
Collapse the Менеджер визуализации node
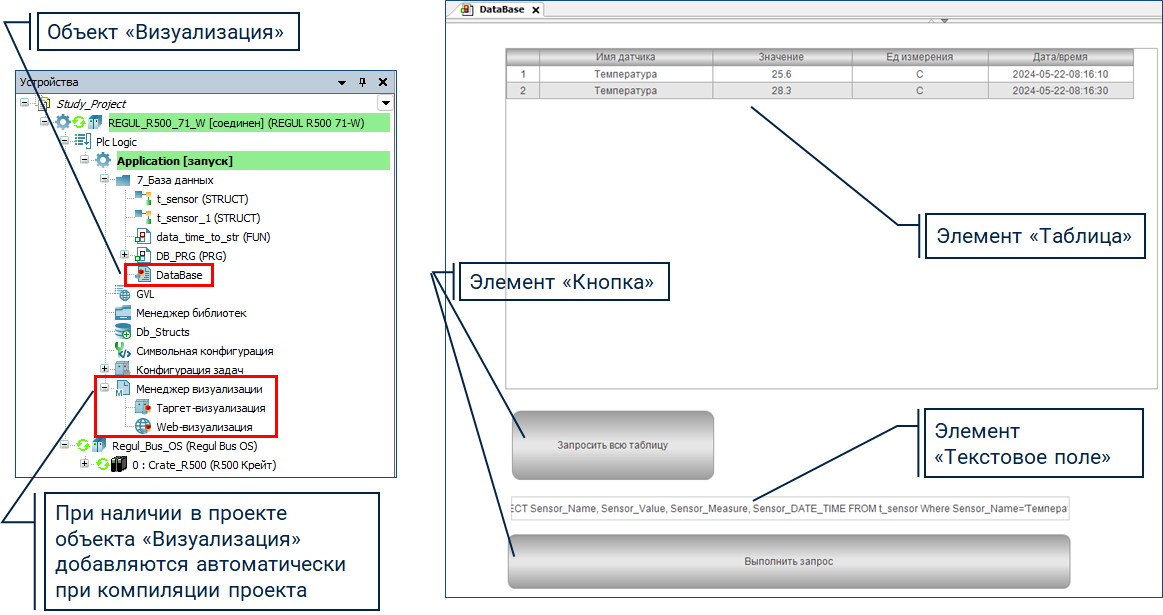(x=104, y=389)
